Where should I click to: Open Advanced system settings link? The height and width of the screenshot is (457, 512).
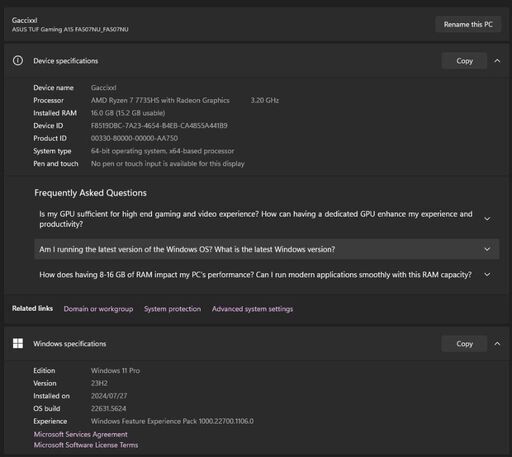(x=252, y=309)
